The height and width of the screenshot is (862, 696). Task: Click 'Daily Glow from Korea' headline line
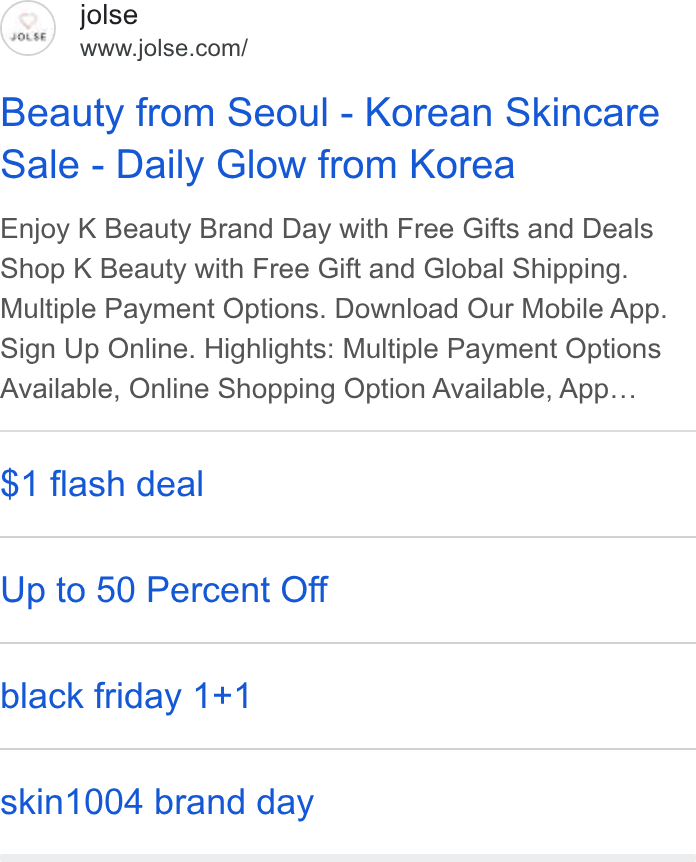316,165
